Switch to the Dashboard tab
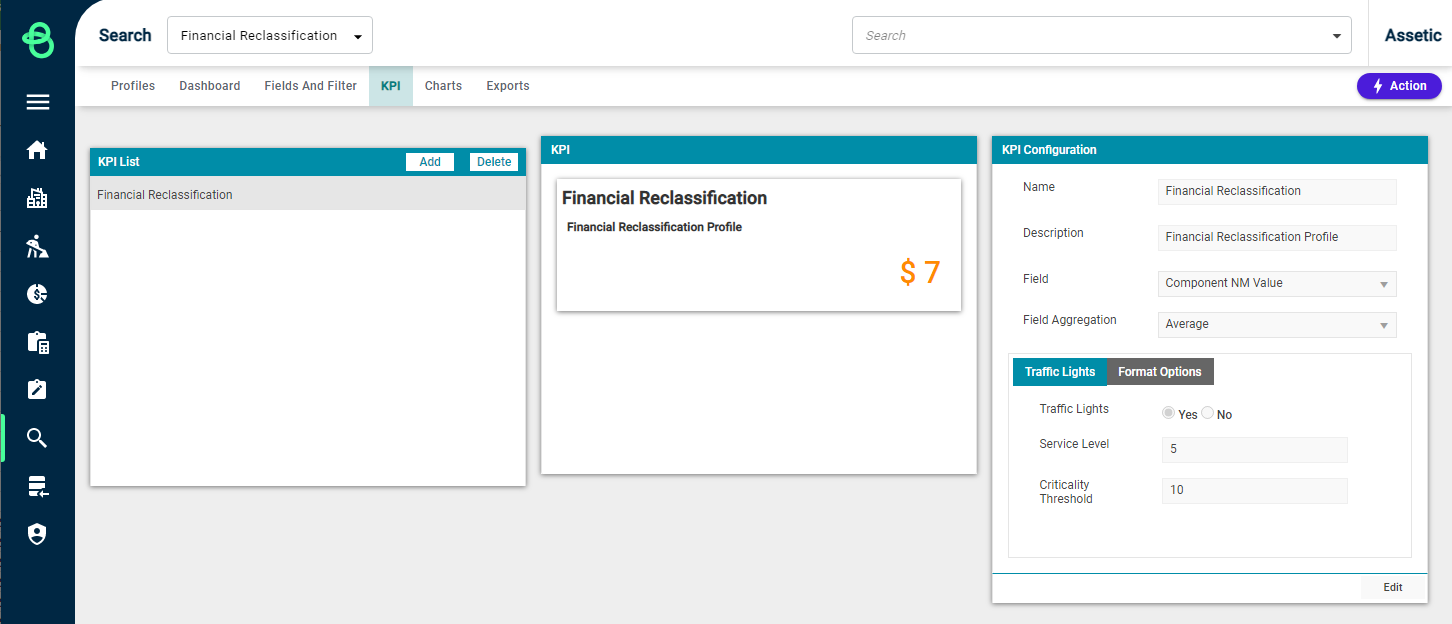 click(x=210, y=86)
